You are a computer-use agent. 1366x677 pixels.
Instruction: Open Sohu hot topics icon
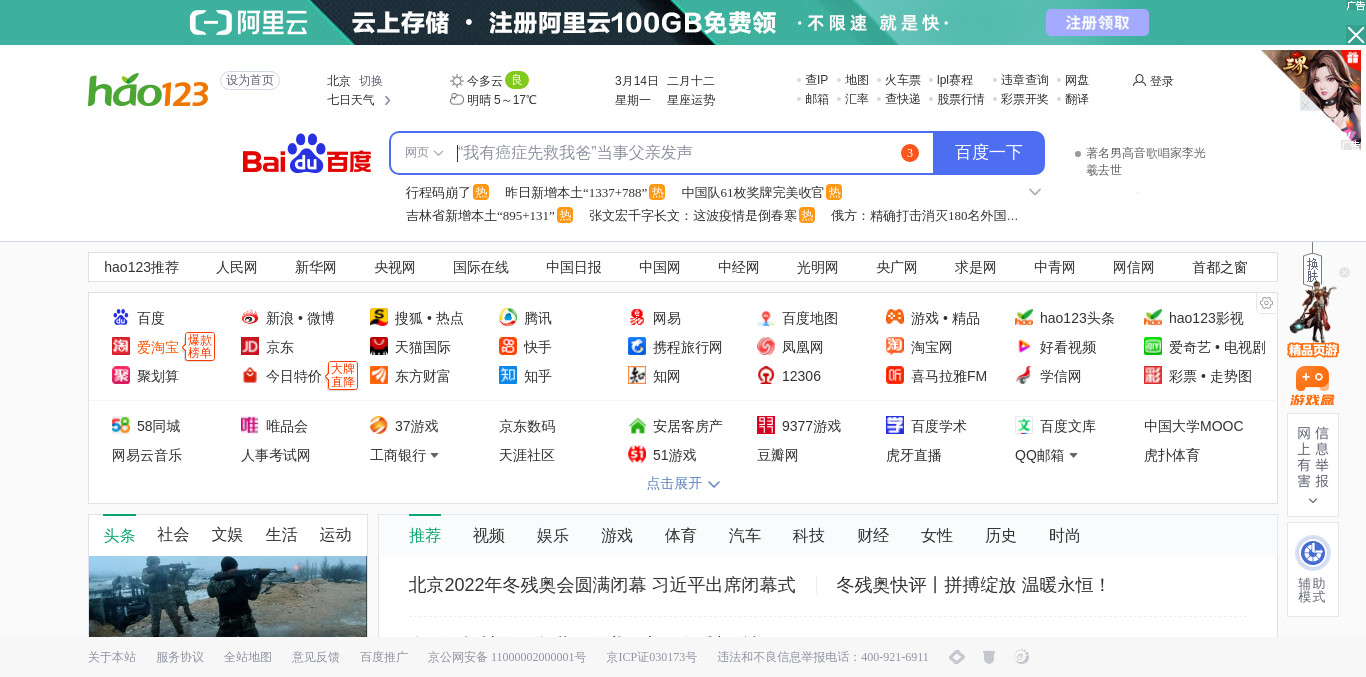(379, 318)
